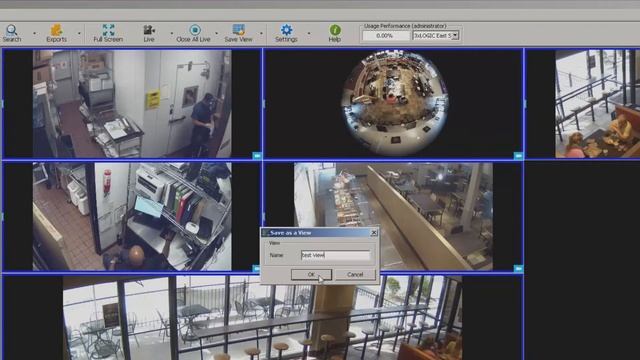Click the view Name text field
The width and height of the screenshot is (640, 360).
[x=336, y=255]
